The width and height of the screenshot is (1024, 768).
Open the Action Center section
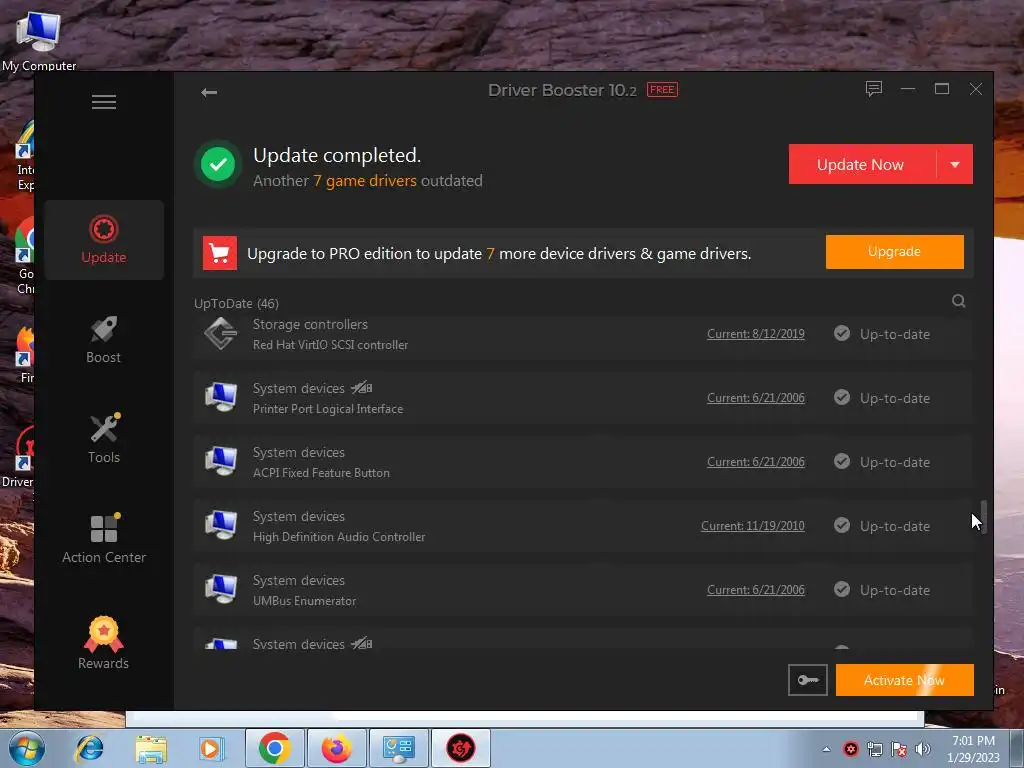104,539
